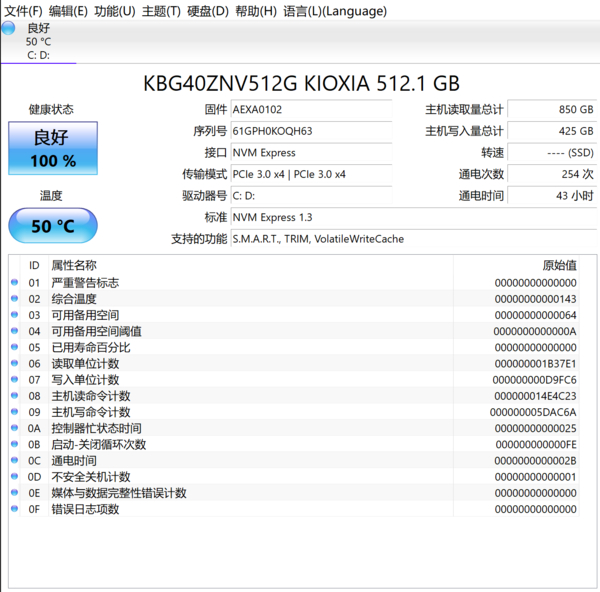This screenshot has width=600, height=592.
Task: Click status dot for 已用寿命百分比 row
Action: coord(15,347)
